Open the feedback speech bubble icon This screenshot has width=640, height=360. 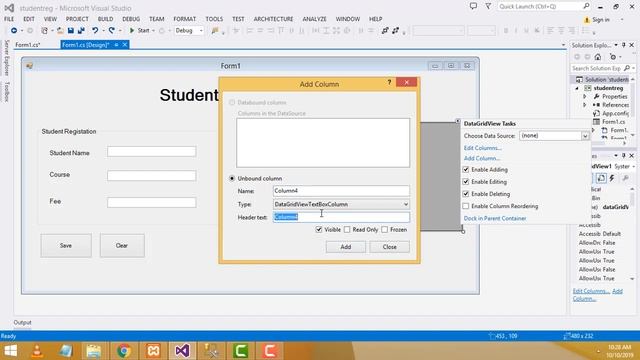point(473,6)
